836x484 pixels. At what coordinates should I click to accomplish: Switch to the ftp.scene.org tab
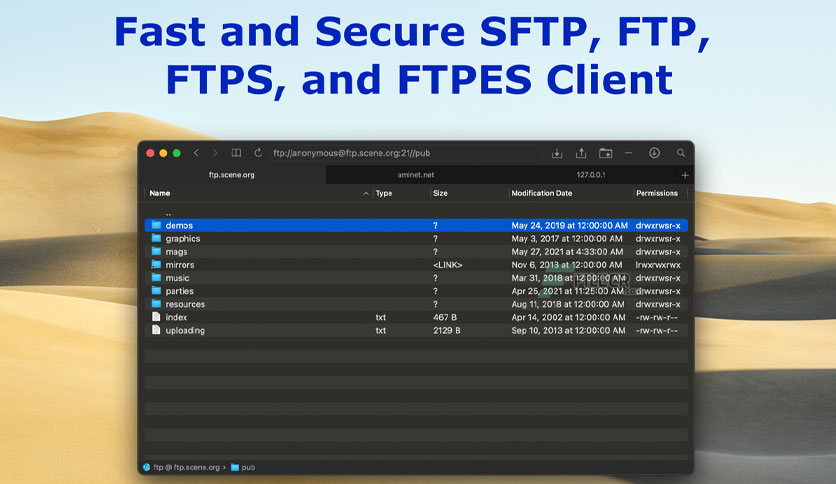pos(232,175)
